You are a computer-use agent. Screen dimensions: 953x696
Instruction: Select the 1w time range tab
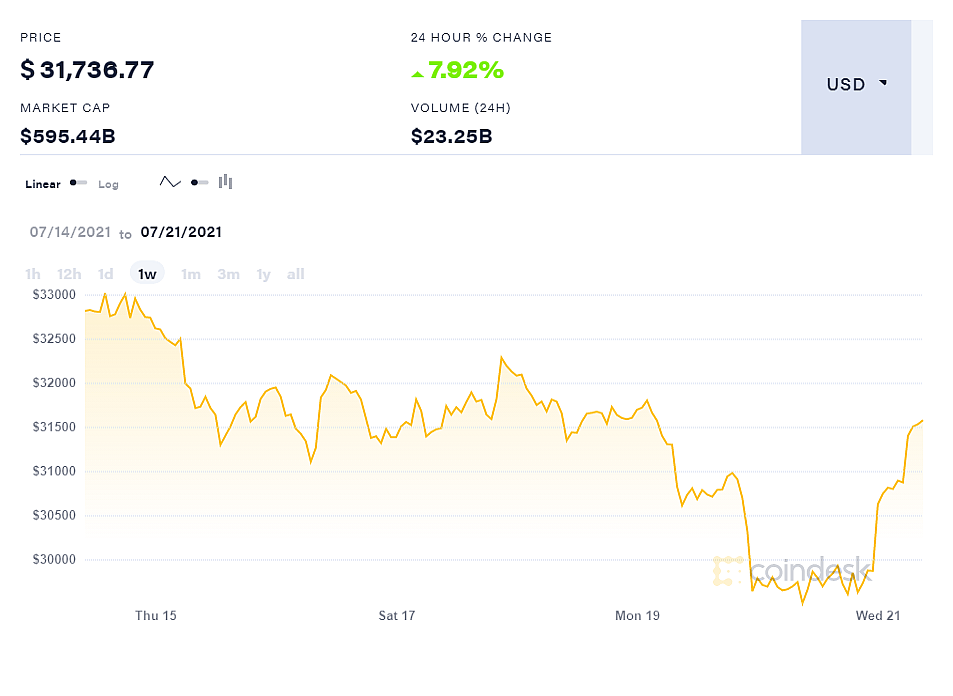pos(147,274)
